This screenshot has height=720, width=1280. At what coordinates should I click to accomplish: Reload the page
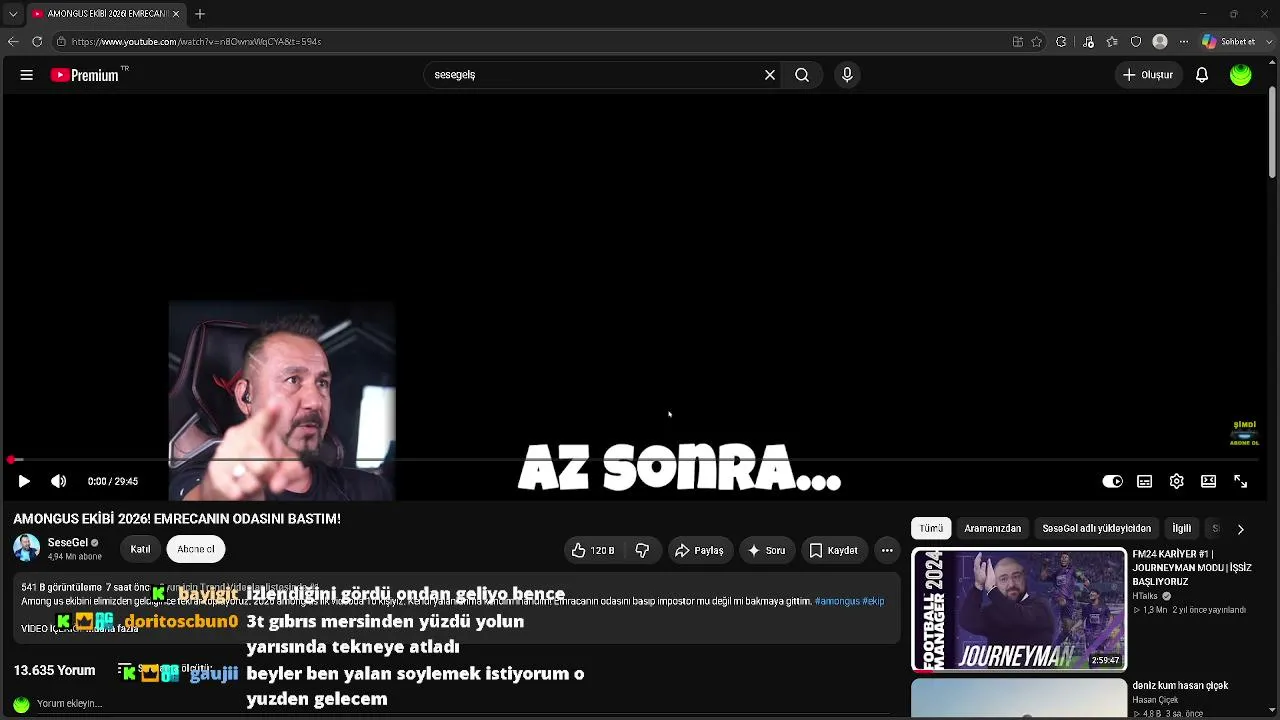(x=37, y=42)
